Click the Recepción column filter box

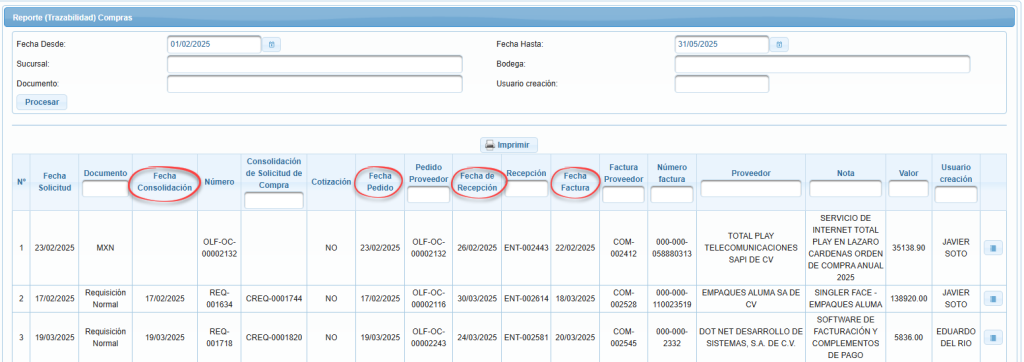526,189
